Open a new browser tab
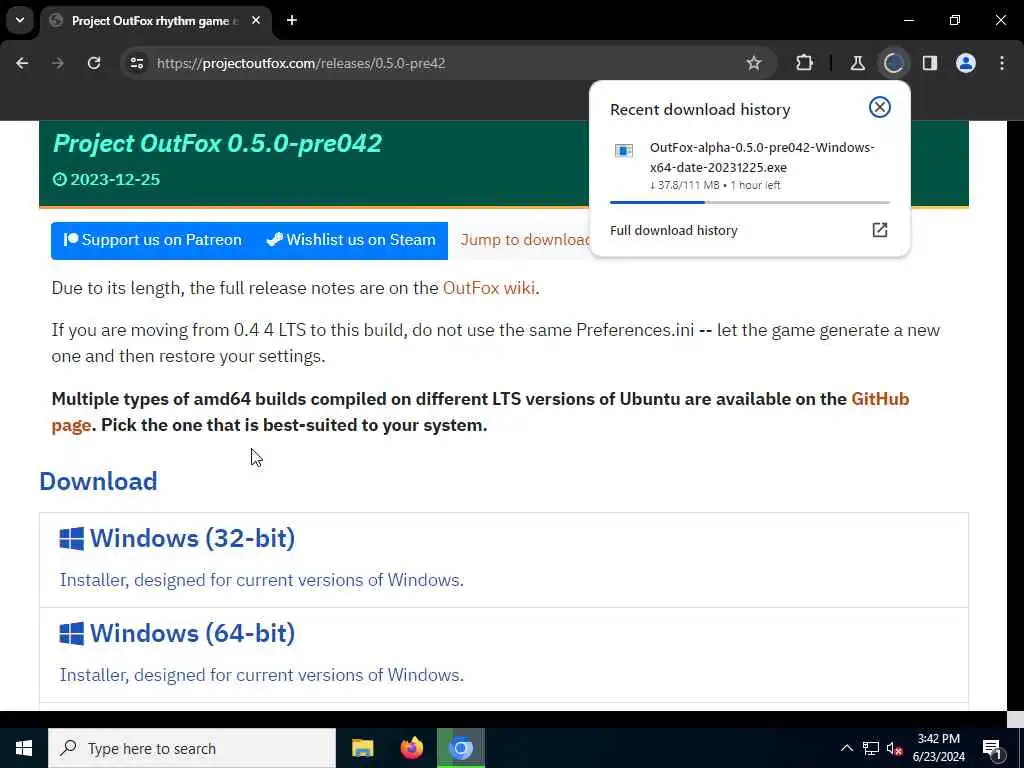Image resolution: width=1024 pixels, height=768 pixels. tap(292, 20)
